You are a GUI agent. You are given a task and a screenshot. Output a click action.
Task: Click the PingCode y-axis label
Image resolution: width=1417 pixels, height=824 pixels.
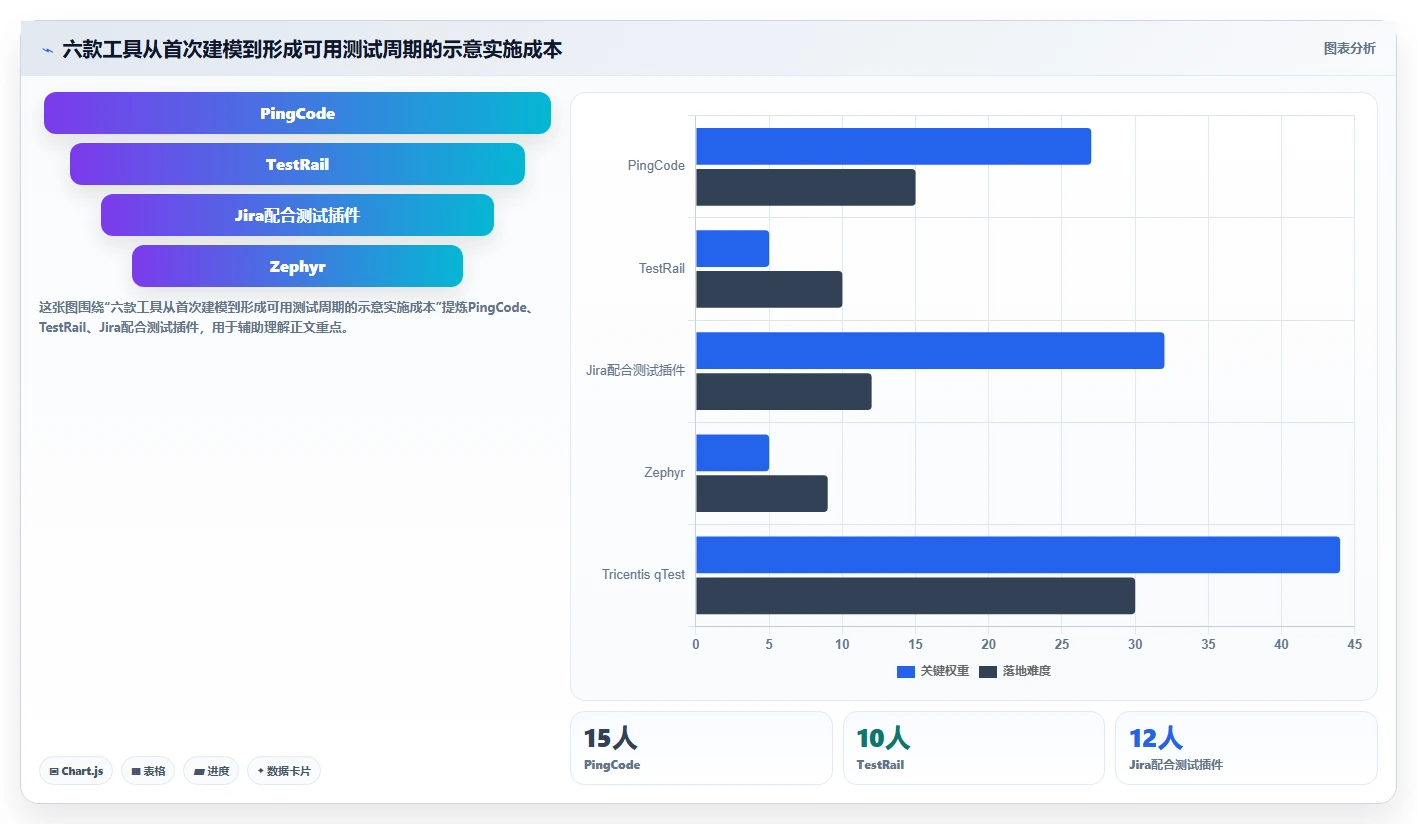pos(656,166)
